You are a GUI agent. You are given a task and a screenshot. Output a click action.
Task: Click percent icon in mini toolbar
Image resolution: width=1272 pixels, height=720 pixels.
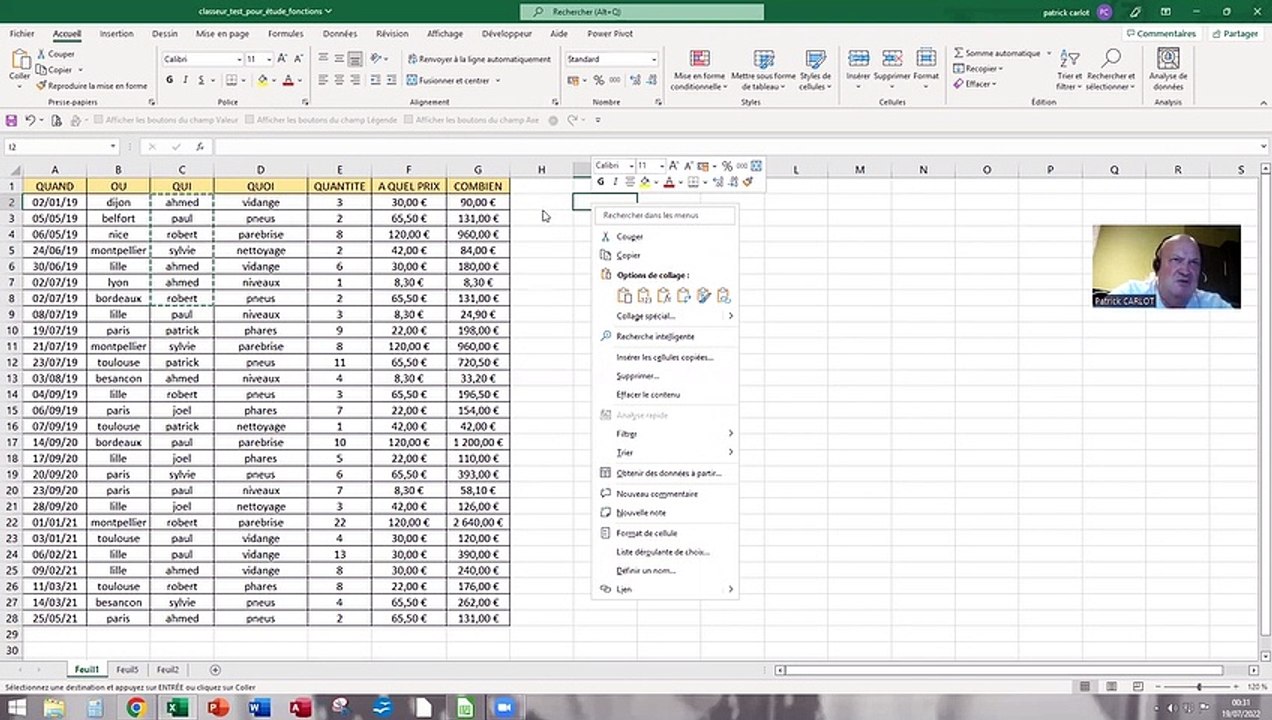(727, 166)
